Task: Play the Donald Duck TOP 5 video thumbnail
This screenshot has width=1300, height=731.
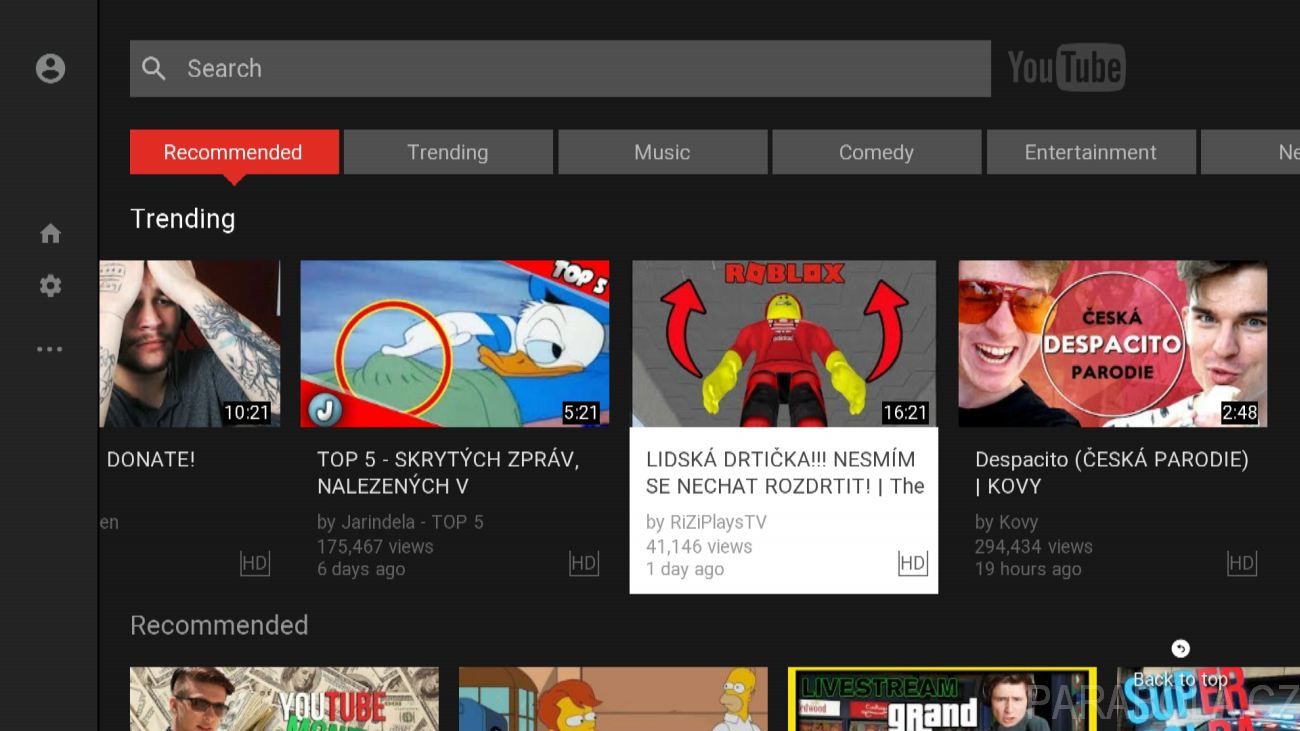Action: click(455, 344)
